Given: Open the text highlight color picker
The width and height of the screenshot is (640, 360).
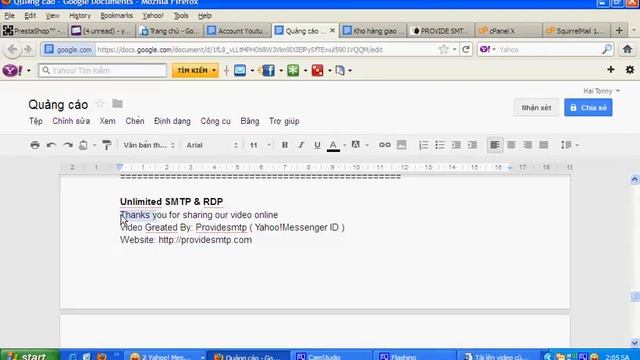Looking at the screenshot, I should pyautogui.click(x=356, y=145).
